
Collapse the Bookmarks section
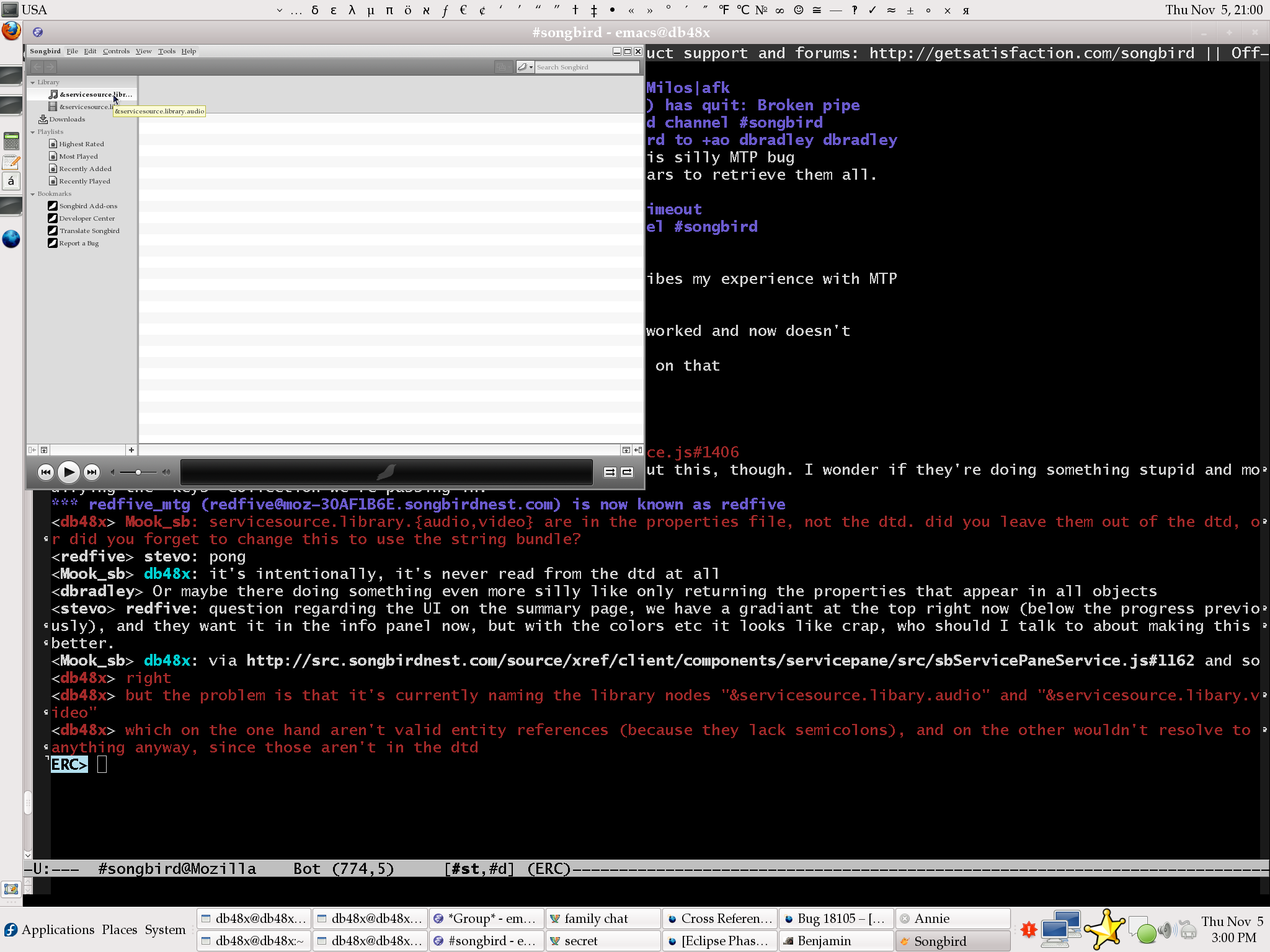tap(33, 194)
